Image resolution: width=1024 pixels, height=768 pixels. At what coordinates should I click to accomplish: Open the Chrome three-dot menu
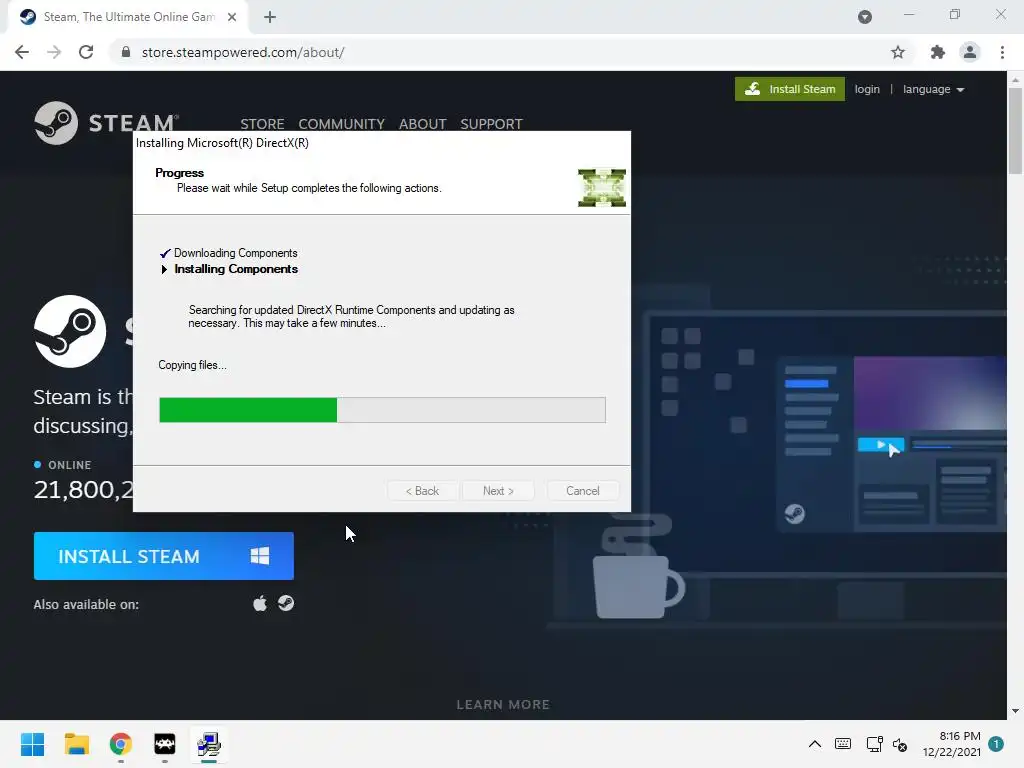[1002, 52]
